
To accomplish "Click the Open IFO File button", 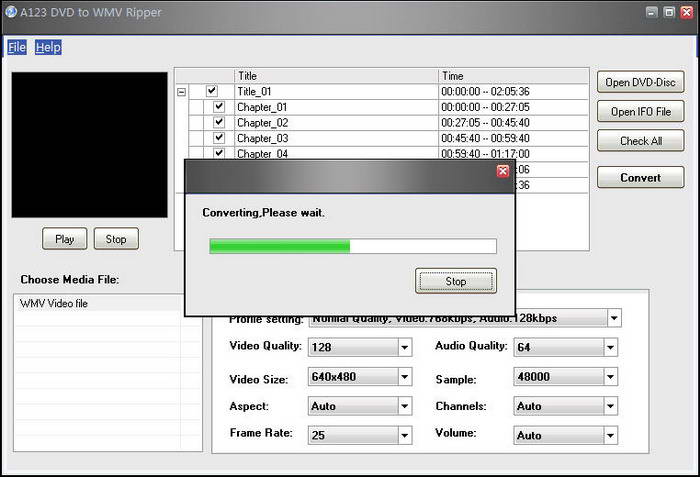I will 640,111.
